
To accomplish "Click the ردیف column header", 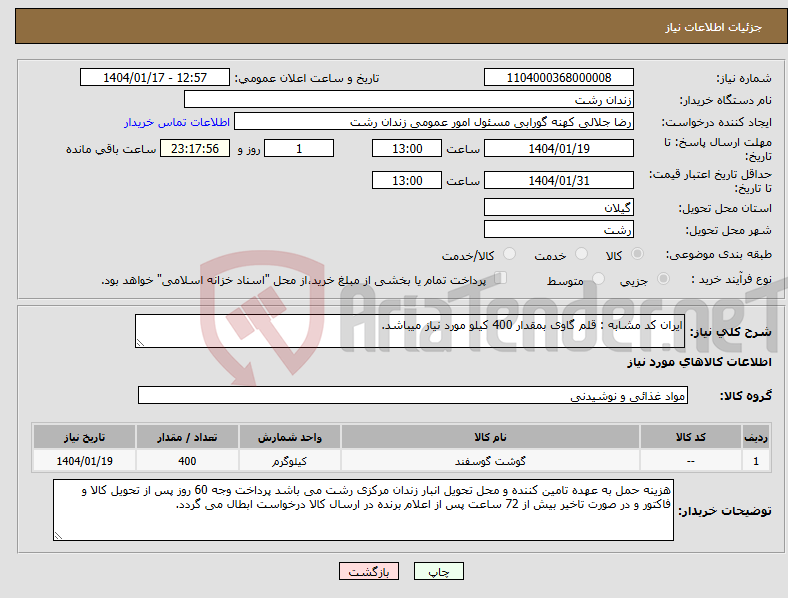I will point(756,437).
